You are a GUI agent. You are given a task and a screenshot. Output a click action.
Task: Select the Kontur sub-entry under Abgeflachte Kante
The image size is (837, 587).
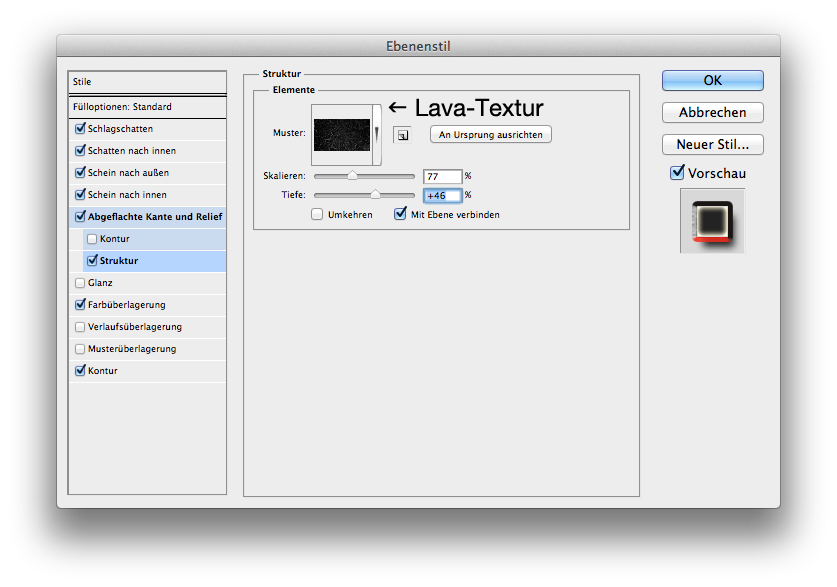click(x=116, y=238)
